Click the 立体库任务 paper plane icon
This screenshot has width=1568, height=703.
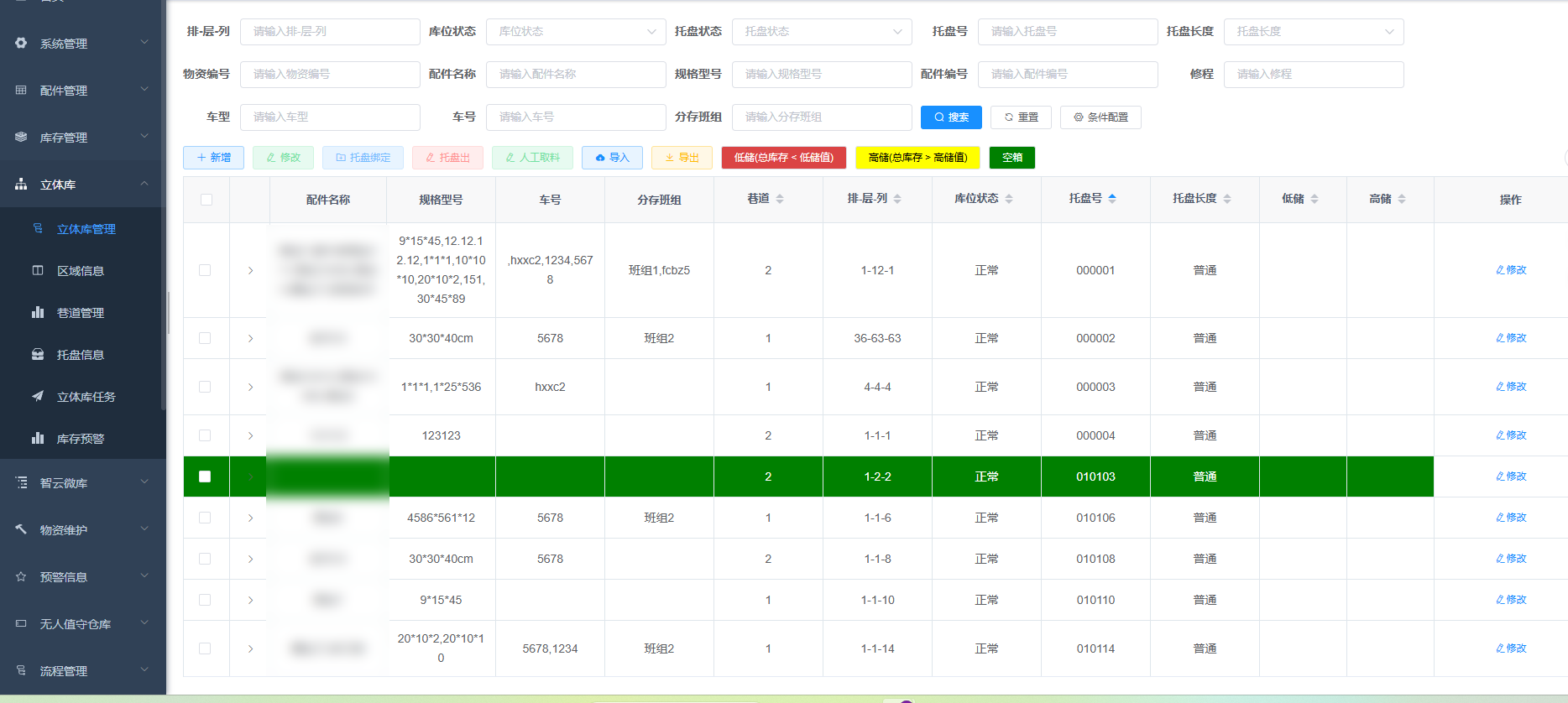point(38,396)
